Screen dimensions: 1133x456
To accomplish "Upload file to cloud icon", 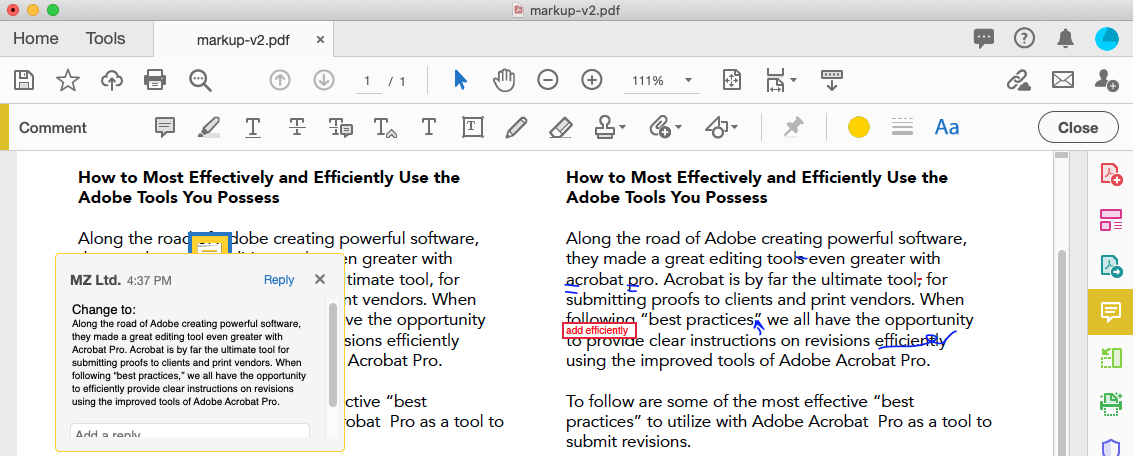I will 111,80.
